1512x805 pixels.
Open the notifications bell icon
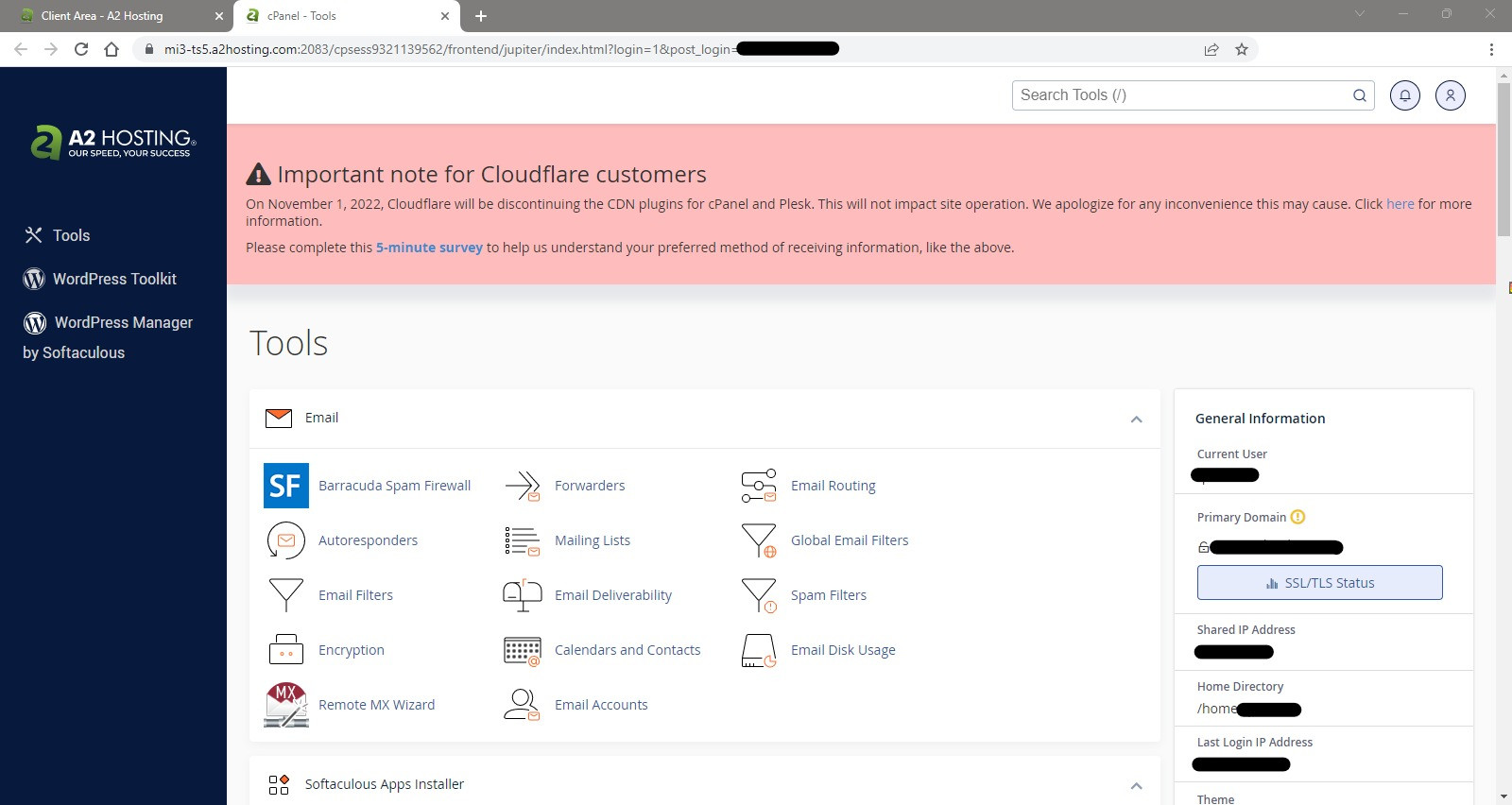point(1405,95)
